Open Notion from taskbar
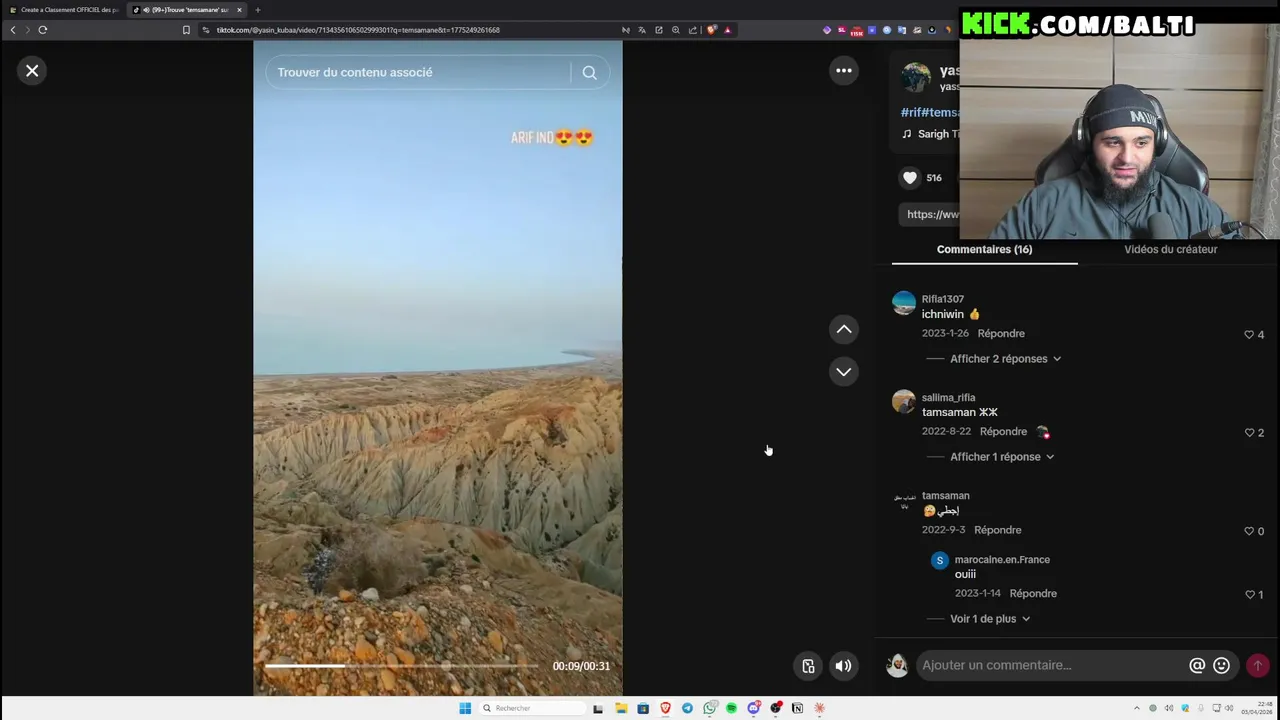This screenshot has height=720, width=1280. pyautogui.click(x=797, y=708)
